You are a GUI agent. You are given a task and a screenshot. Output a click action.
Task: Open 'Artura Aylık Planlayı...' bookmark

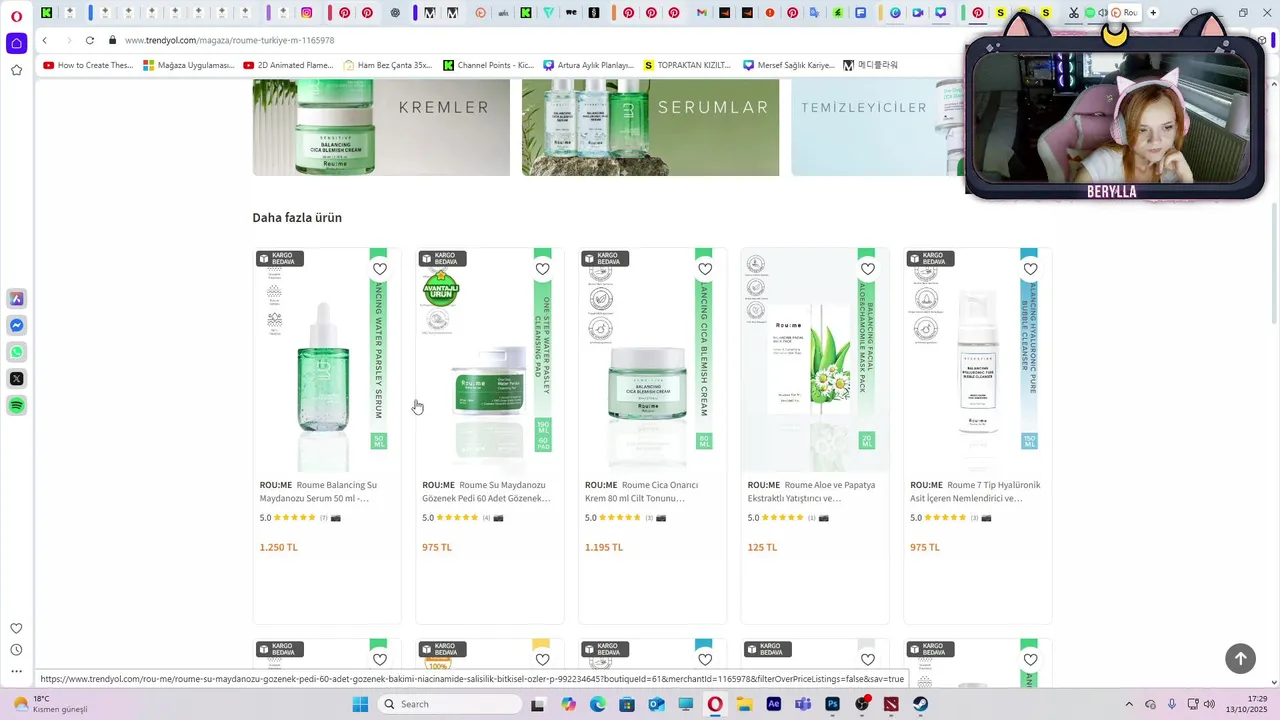(589, 65)
